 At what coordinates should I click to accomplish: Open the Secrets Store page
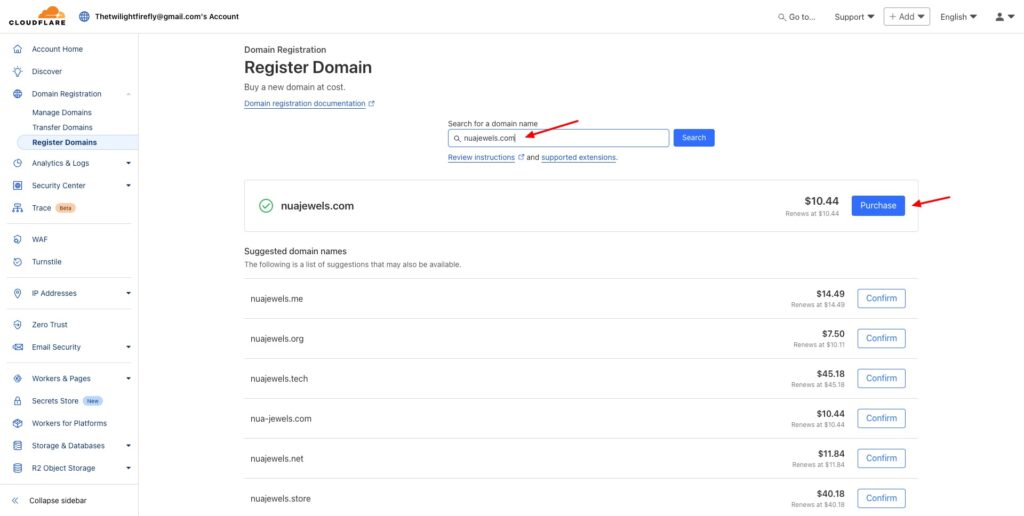55,401
